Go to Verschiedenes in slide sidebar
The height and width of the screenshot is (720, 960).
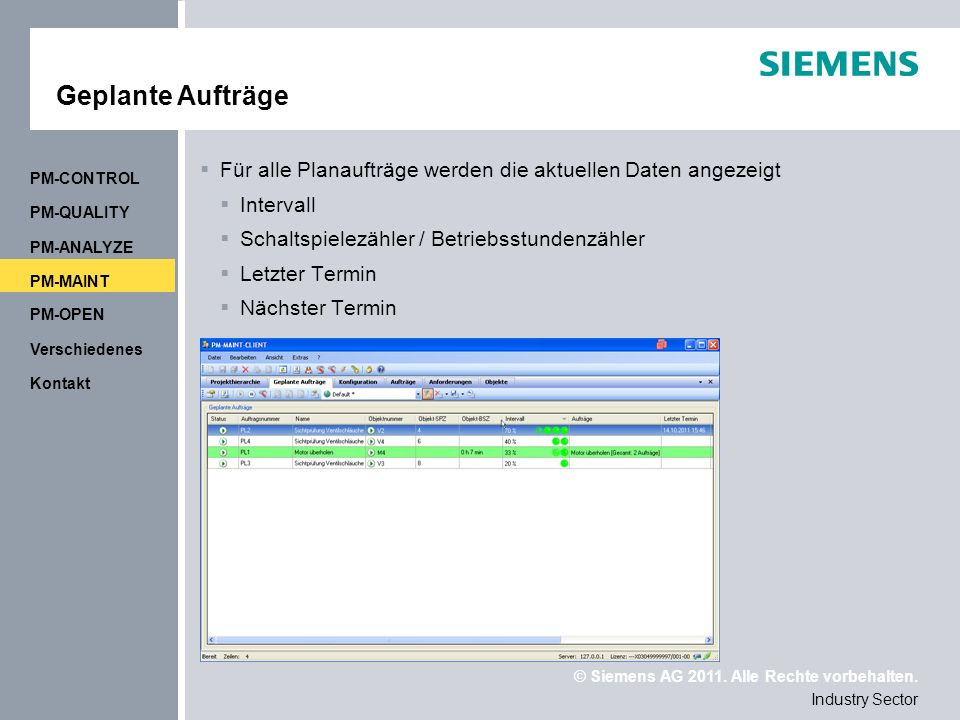86,349
